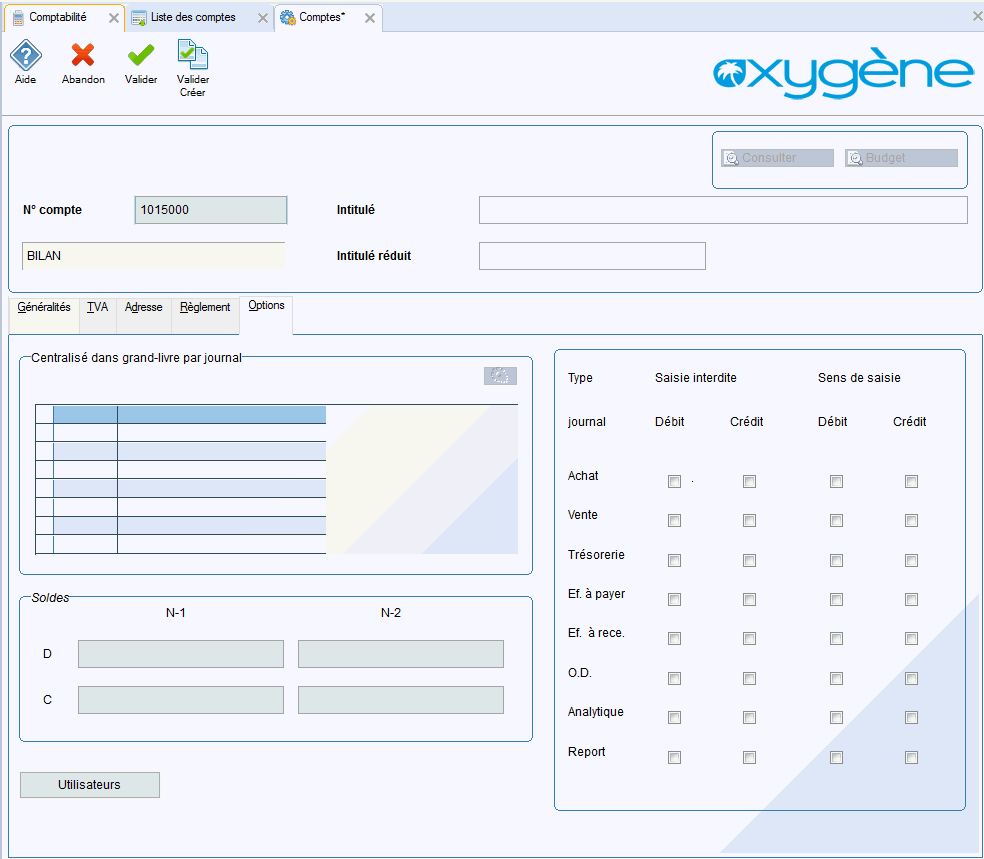
Task: Click the red Abandon cross icon
Action: (x=83, y=55)
